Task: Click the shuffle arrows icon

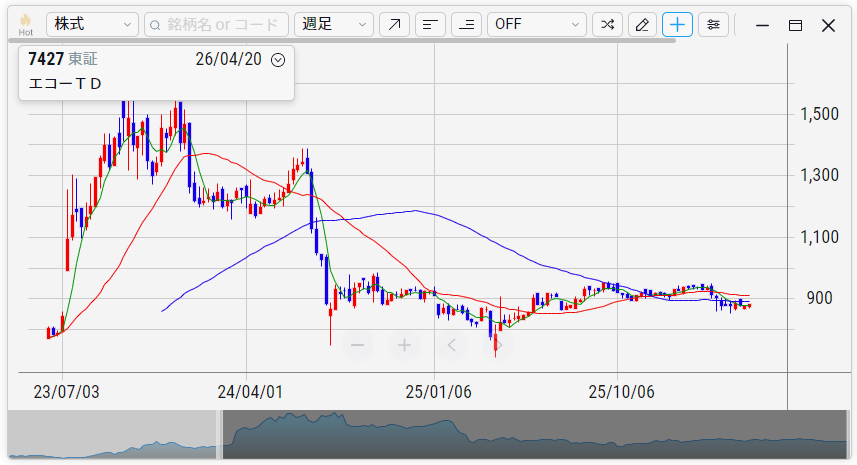Action: point(606,25)
